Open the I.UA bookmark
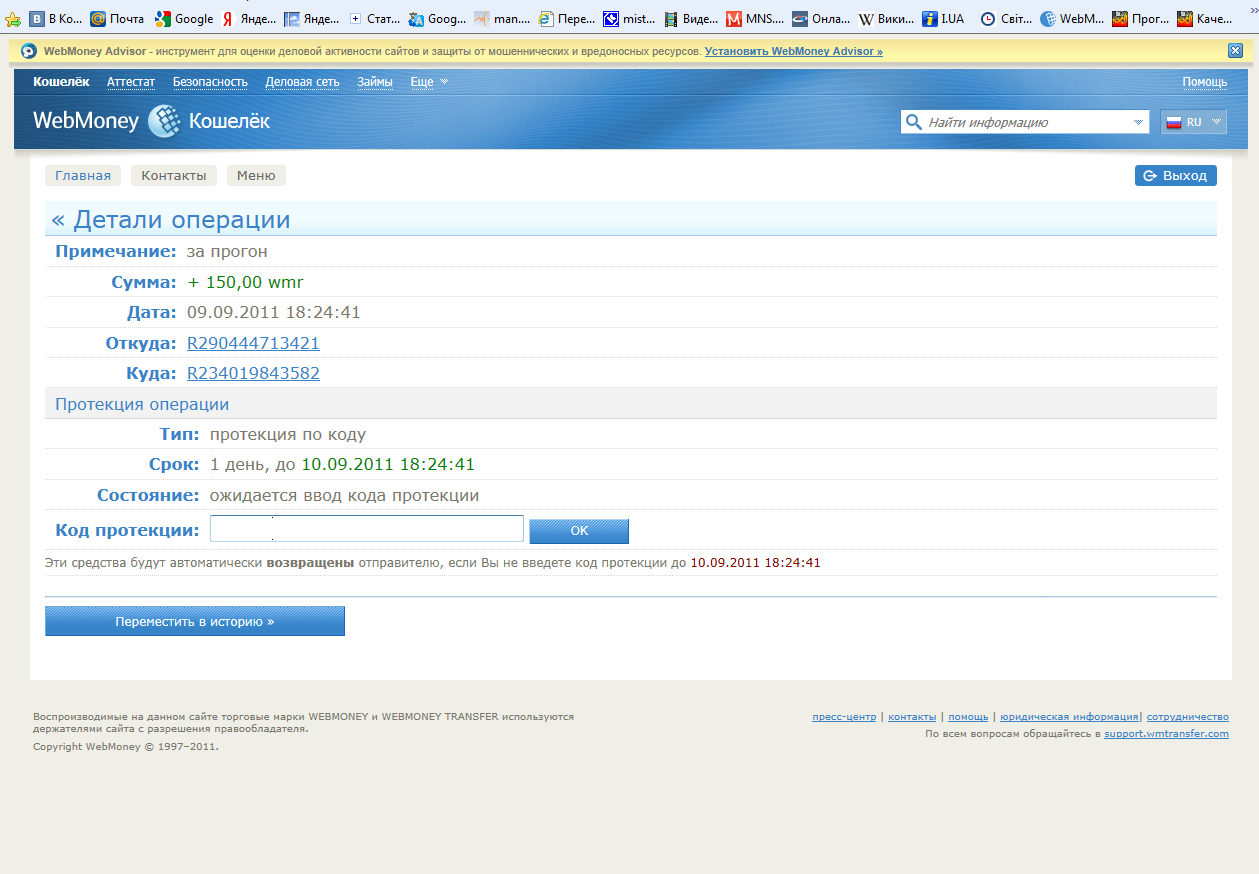This screenshot has width=1259, height=874. (x=944, y=19)
